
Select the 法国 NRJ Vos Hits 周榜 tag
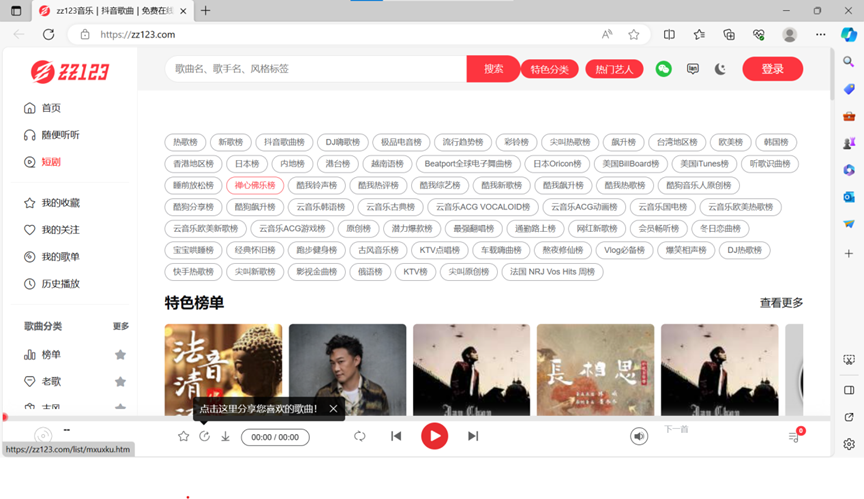pos(552,272)
